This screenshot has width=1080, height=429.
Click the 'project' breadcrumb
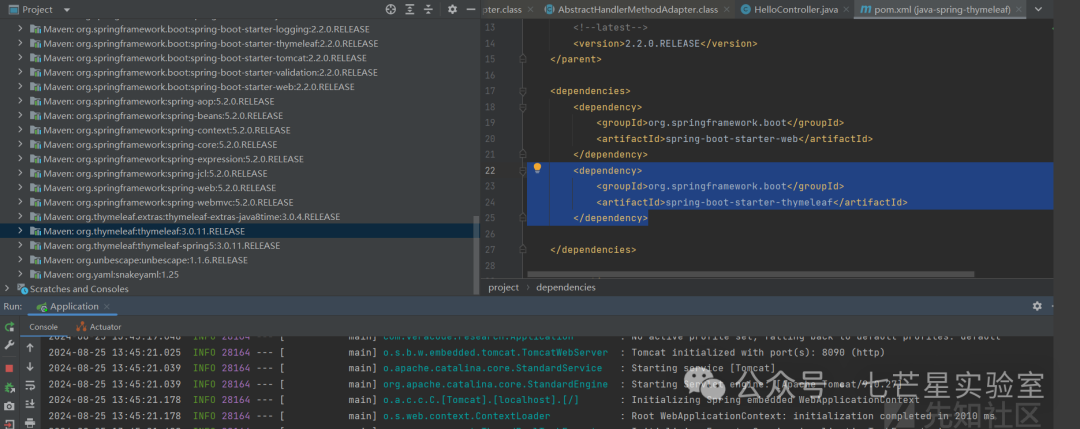pos(503,287)
